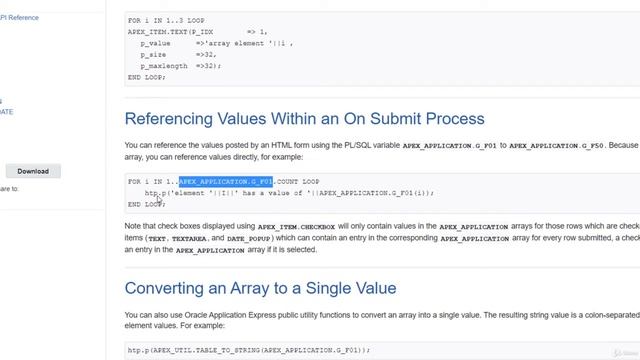640x360 pixels.
Task: Click the 'p_size =>32,' code line
Action: pyautogui.click(x=178, y=55)
